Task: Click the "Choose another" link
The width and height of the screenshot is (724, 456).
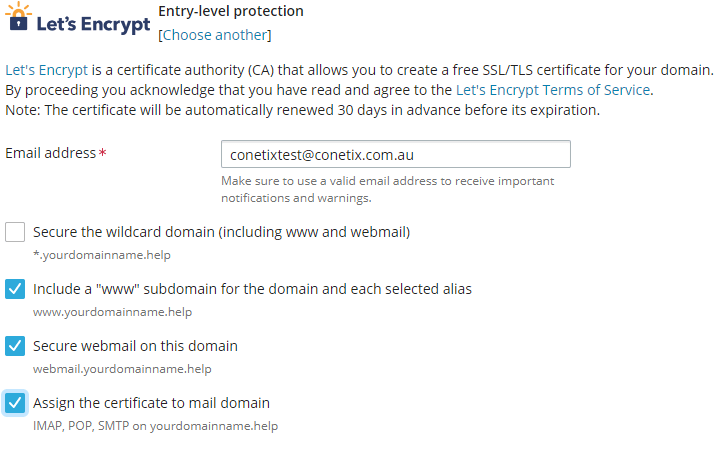Action: (215, 35)
